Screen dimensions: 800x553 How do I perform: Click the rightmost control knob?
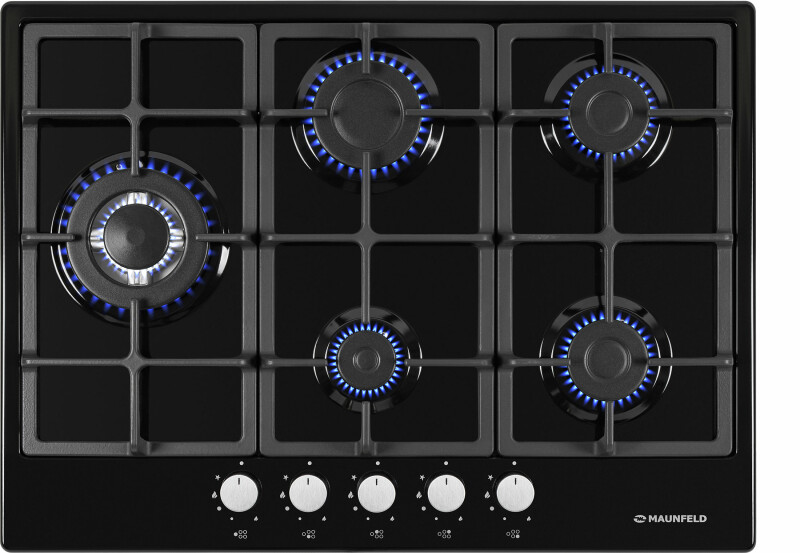click(x=515, y=493)
